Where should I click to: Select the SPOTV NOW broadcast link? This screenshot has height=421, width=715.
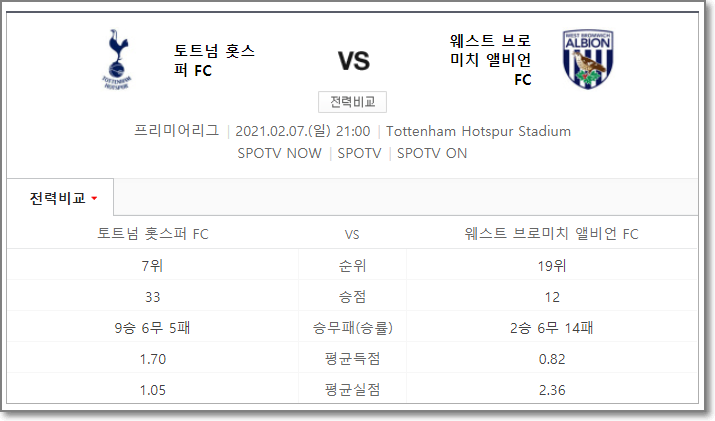point(280,153)
